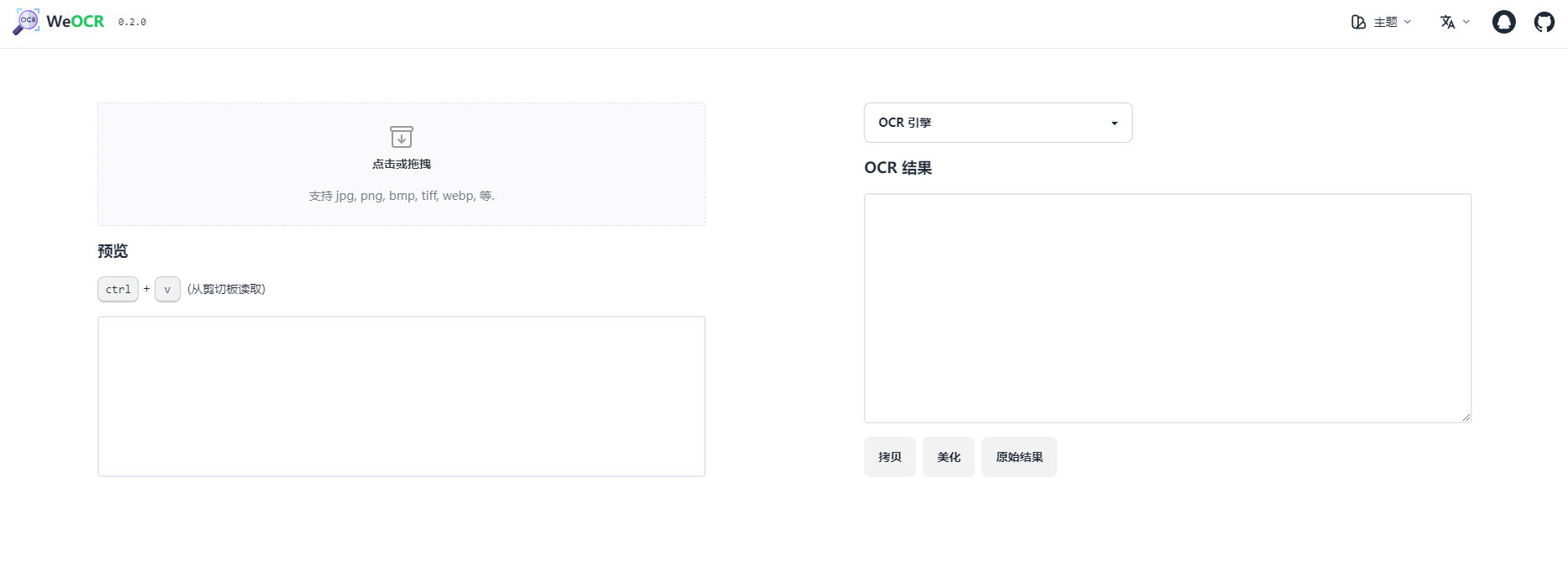Click the v key badge
1568x567 pixels.
[x=167, y=289]
